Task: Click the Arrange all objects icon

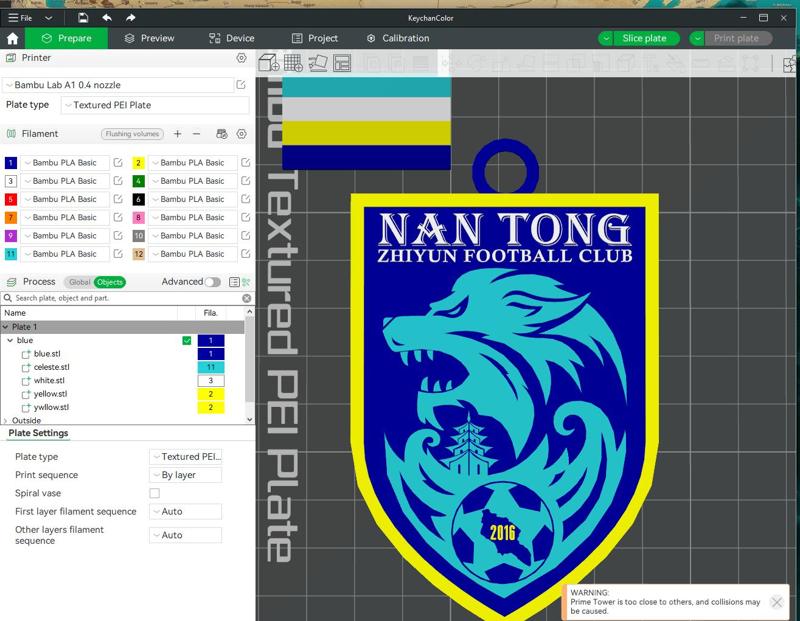Action: click(x=342, y=63)
